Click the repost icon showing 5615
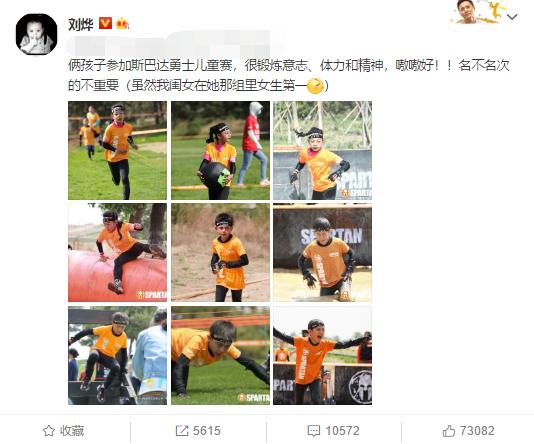This screenshot has width=534, height=444. pyautogui.click(x=198, y=431)
